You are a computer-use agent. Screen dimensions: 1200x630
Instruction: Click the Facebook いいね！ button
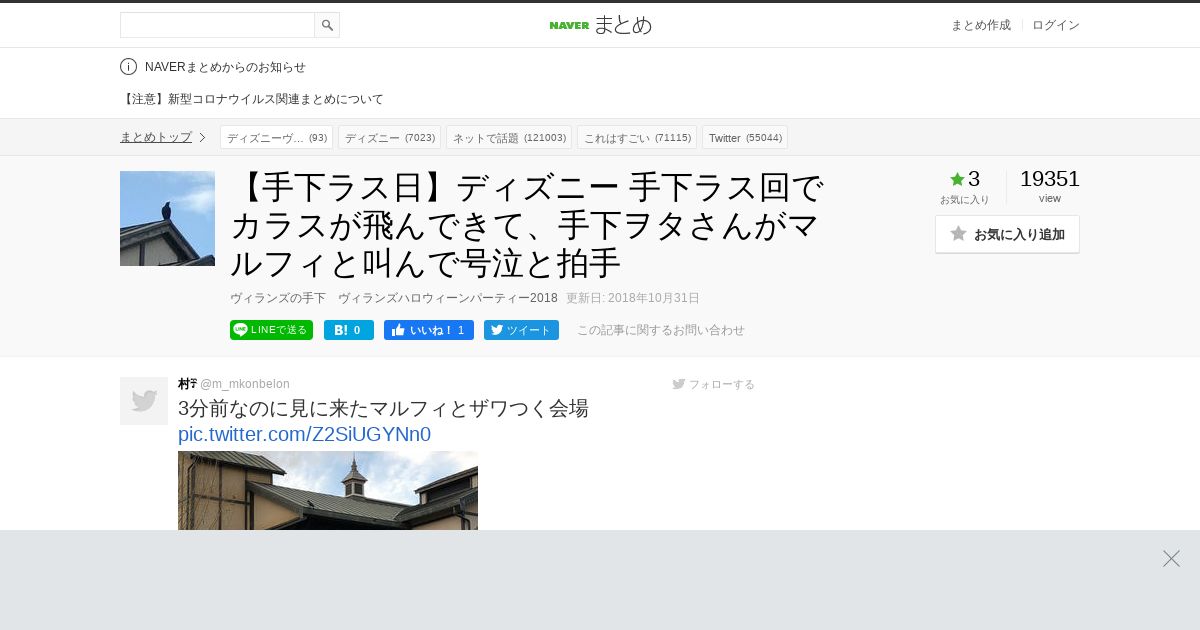429,330
